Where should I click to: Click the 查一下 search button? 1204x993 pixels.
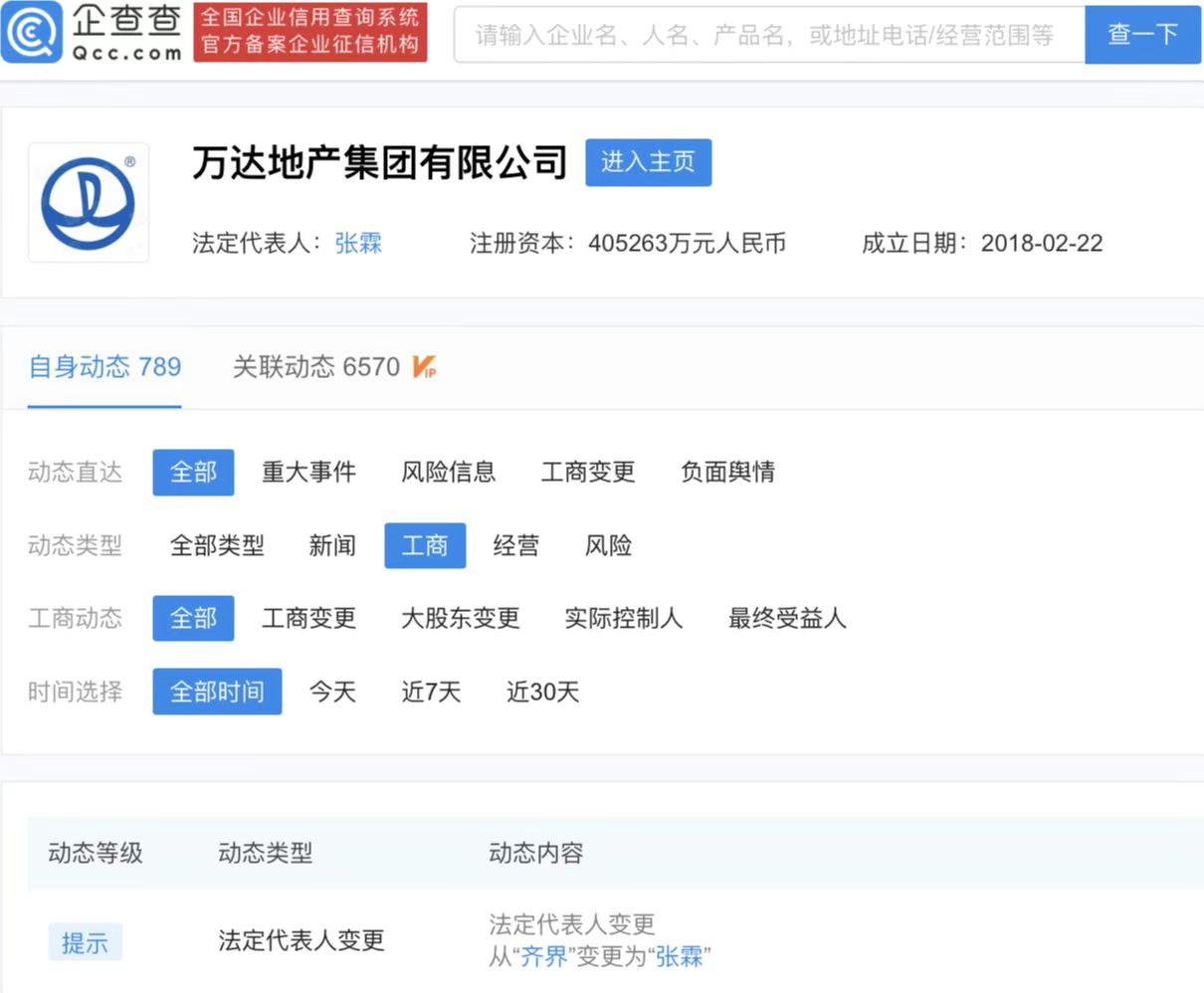pyautogui.click(x=1142, y=35)
